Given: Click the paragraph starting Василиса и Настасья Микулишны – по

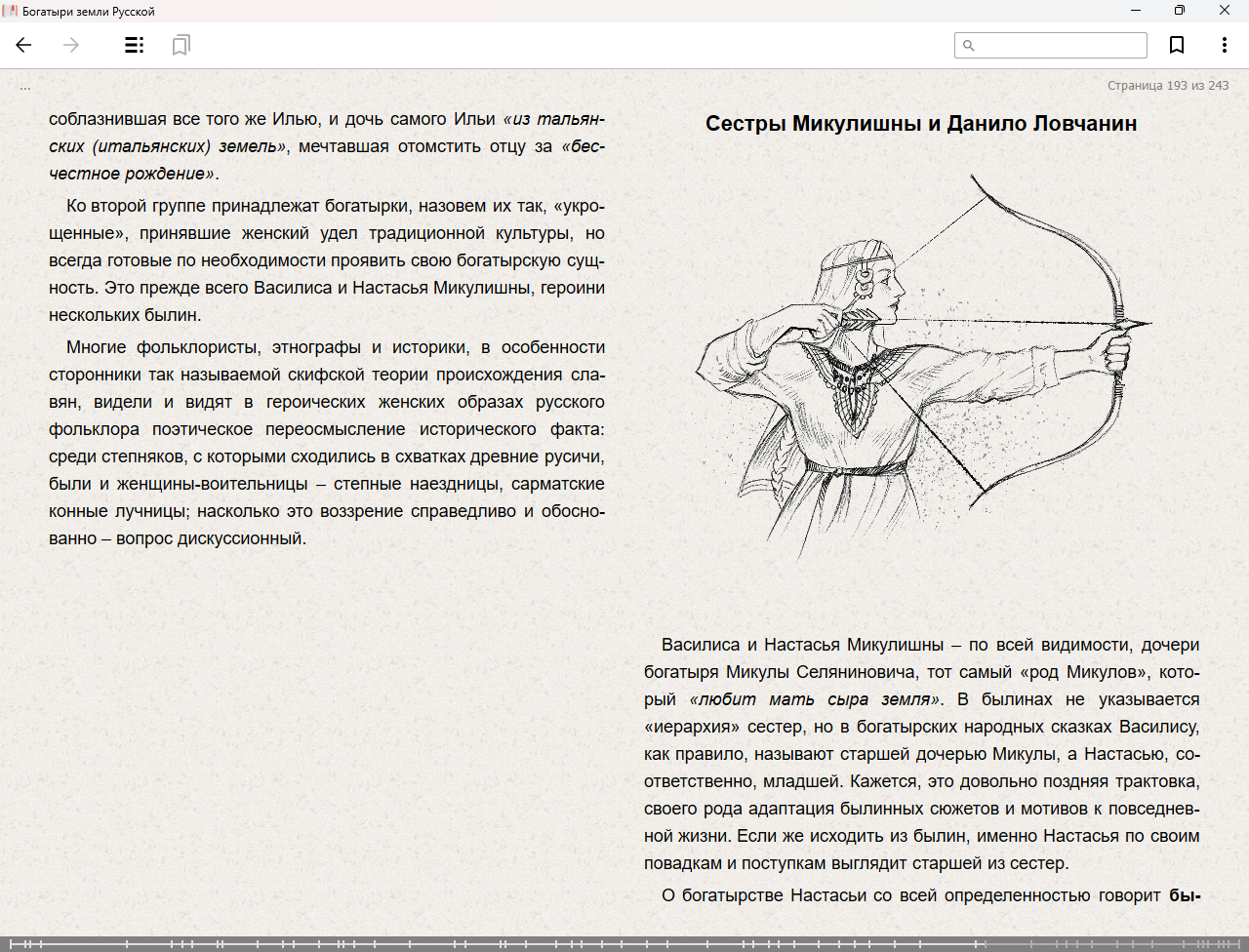Looking at the screenshot, I should [x=921, y=754].
